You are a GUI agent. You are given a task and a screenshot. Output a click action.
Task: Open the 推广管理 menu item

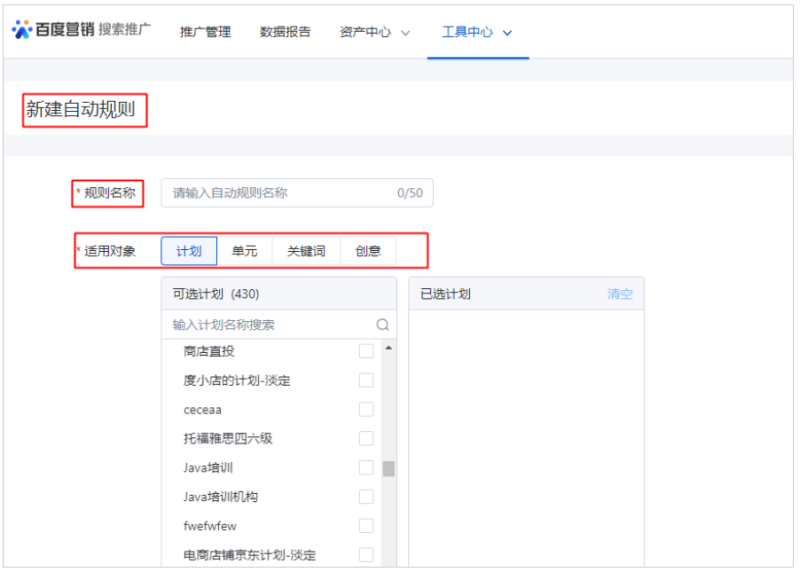[205, 32]
